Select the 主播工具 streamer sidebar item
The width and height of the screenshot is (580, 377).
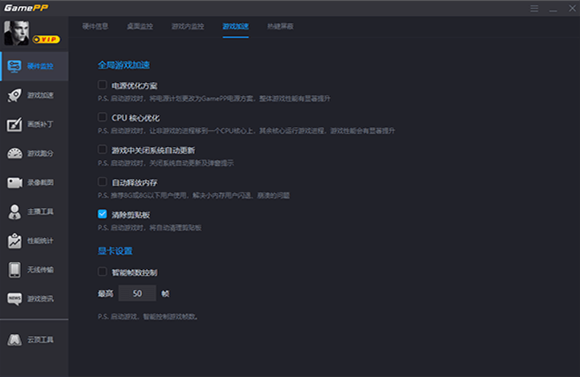pos(34,212)
